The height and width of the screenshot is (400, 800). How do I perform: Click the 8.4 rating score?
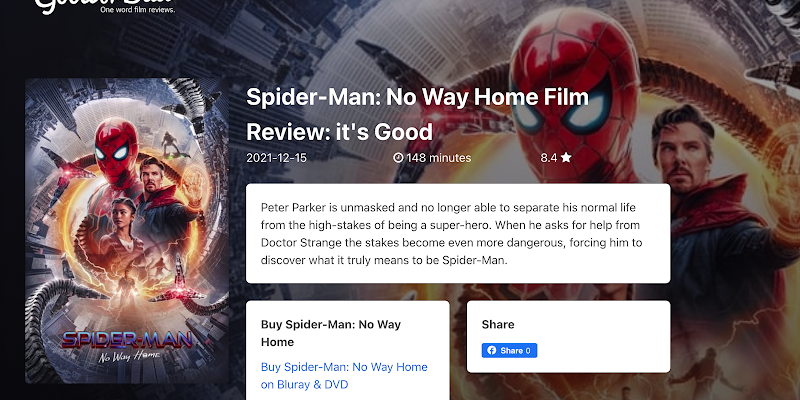[x=548, y=158]
